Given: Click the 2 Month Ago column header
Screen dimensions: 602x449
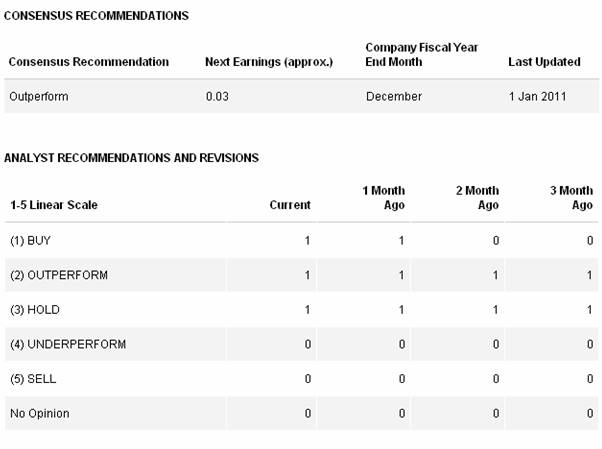Looking at the screenshot, I should [476, 197].
